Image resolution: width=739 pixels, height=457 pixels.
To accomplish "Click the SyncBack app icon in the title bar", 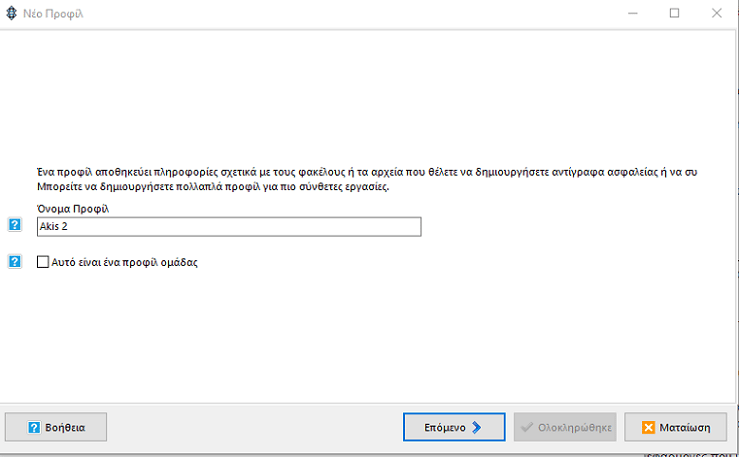I will tap(11, 13).
